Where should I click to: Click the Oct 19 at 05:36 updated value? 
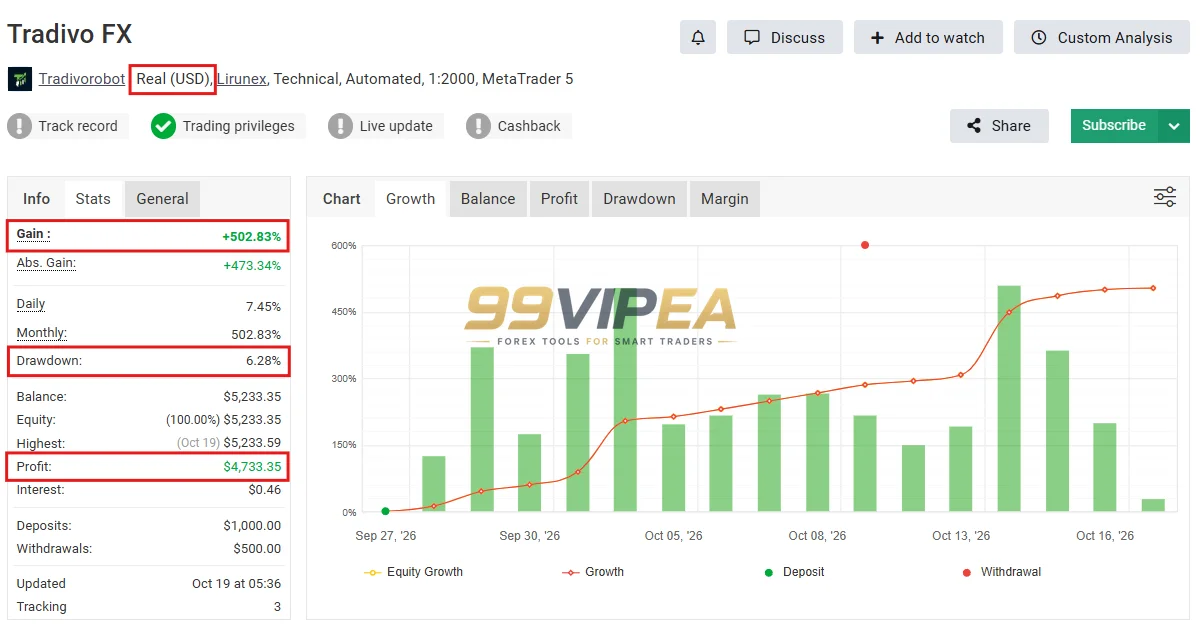coord(236,583)
